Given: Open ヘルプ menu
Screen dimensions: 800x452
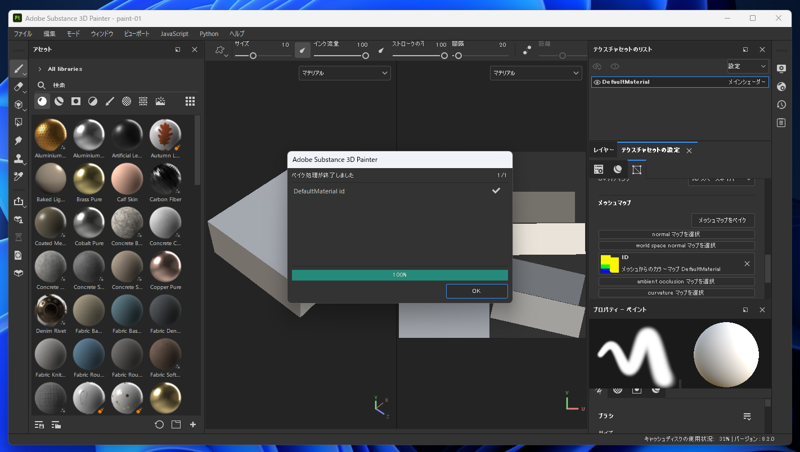Looking at the screenshot, I should (237, 34).
